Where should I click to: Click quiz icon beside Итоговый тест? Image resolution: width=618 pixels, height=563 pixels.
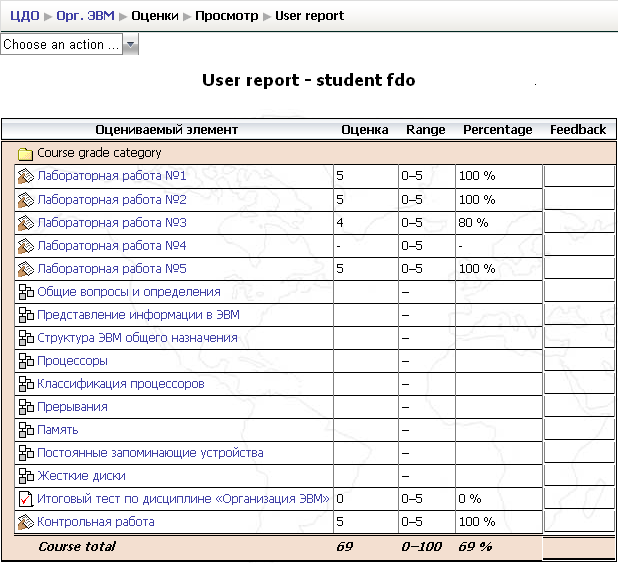pyautogui.click(x=26, y=499)
